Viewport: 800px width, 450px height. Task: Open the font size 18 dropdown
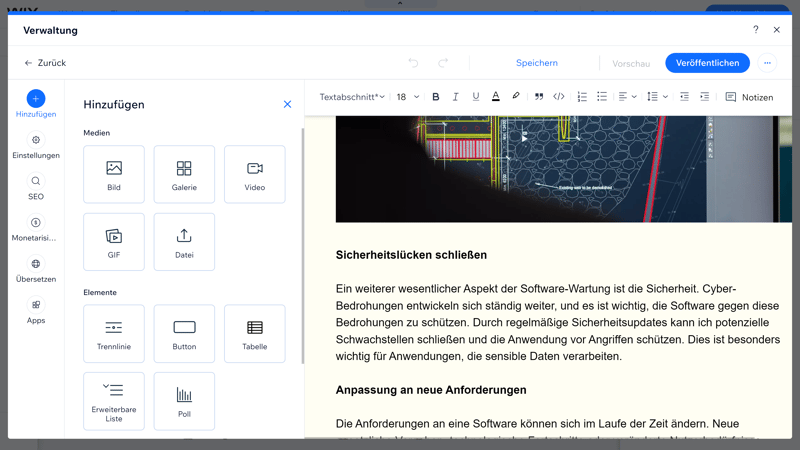click(x=408, y=97)
